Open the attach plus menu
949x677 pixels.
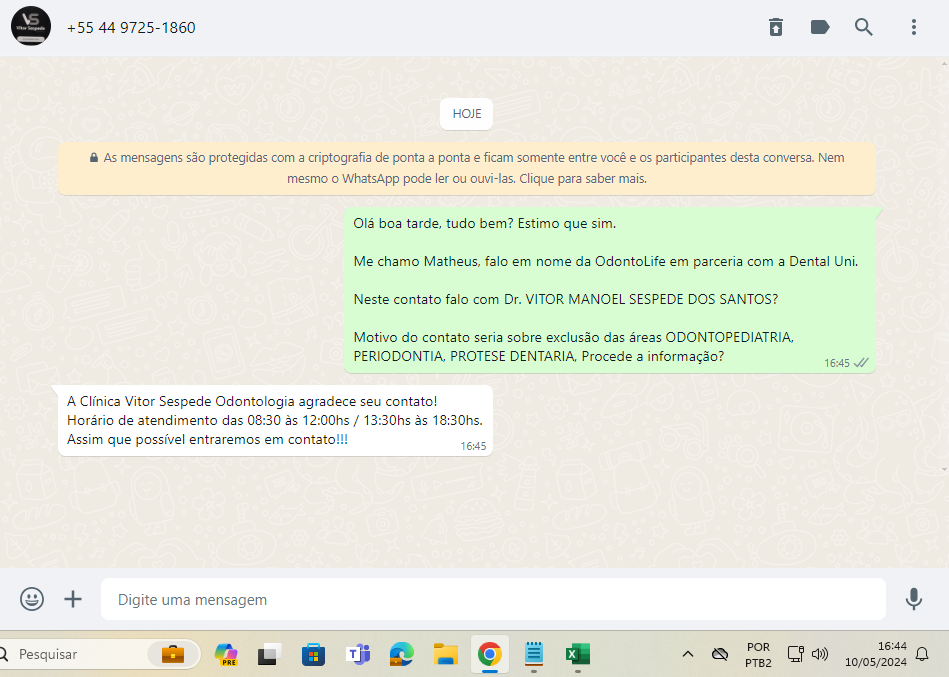tap(73, 599)
